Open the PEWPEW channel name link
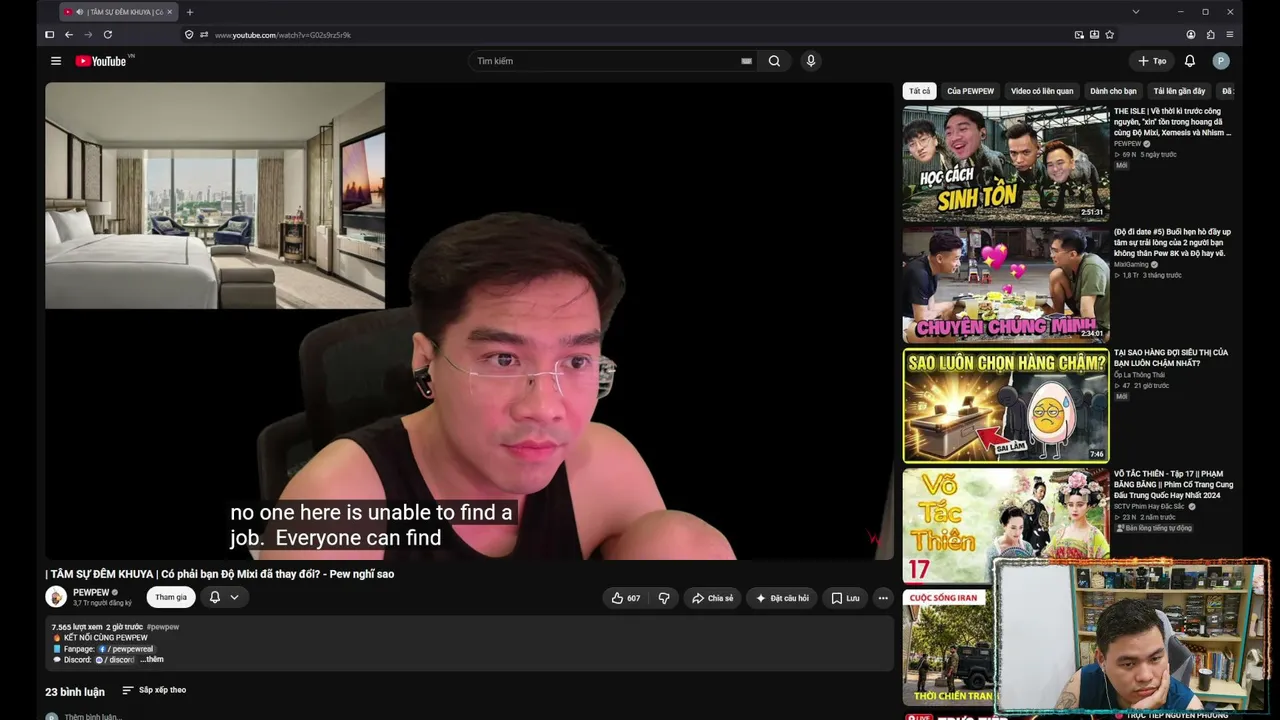1280x720 pixels. [91, 592]
